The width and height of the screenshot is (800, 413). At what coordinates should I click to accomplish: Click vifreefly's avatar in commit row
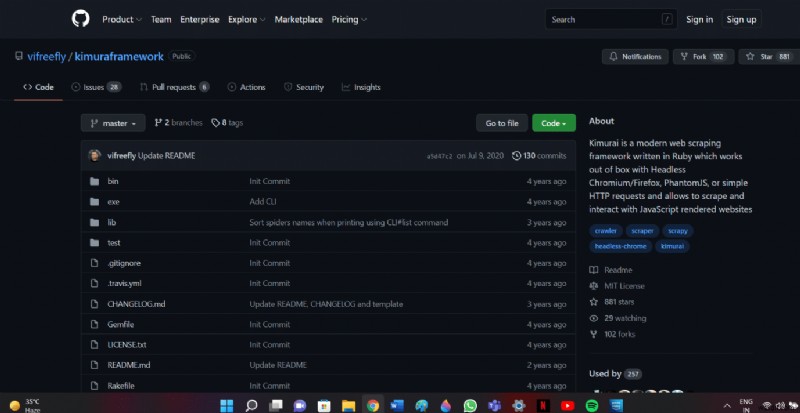[94, 156]
